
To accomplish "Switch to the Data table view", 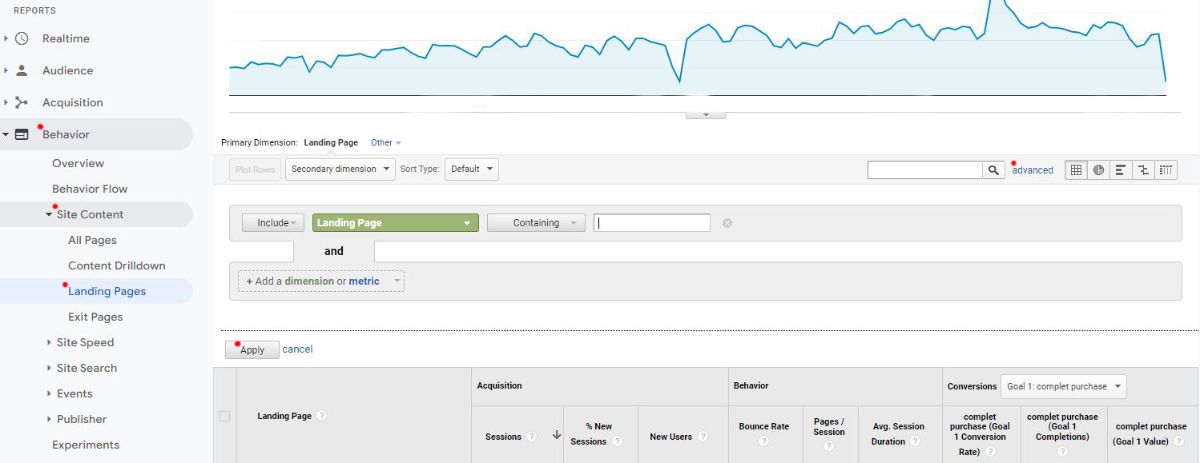I will coord(1076,170).
